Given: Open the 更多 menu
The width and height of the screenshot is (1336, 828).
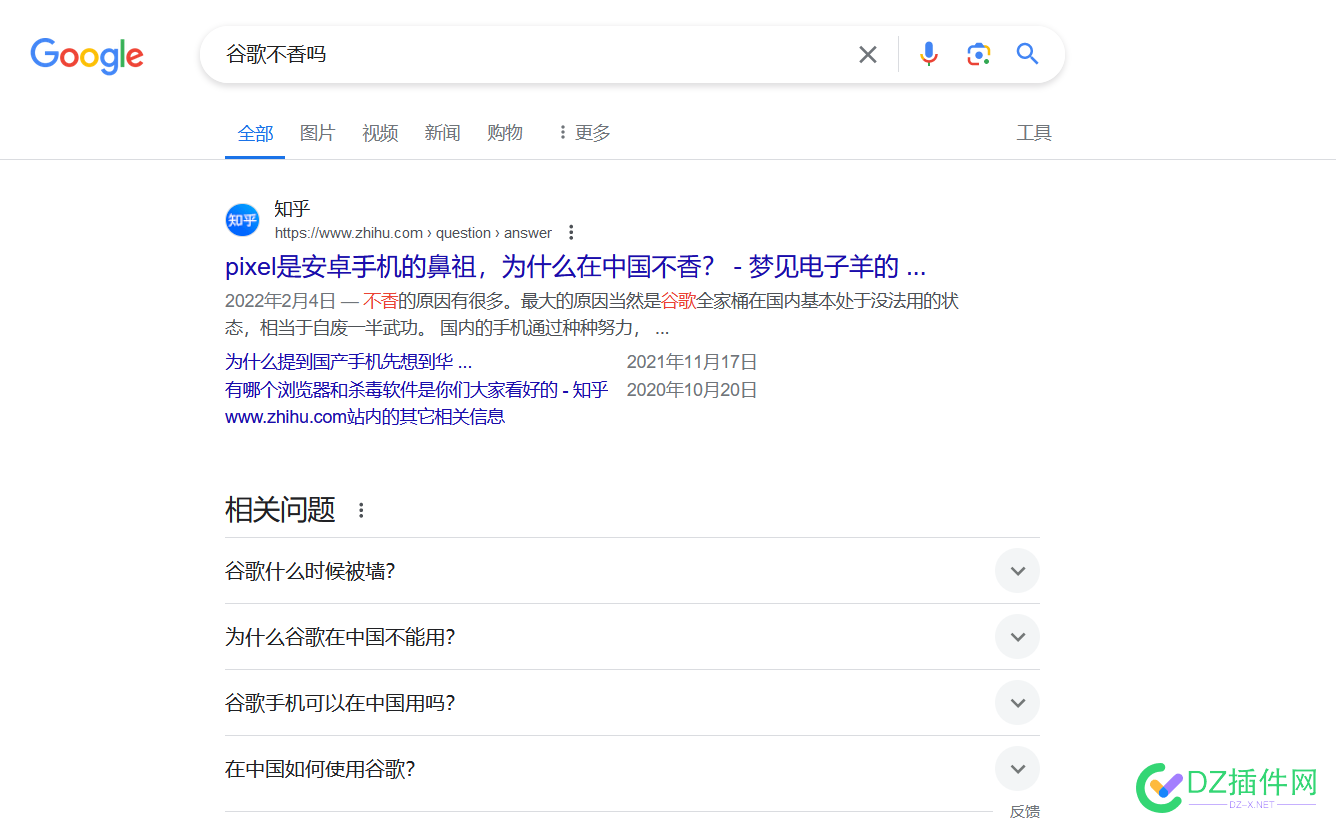Looking at the screenshot, I should 583,132.
